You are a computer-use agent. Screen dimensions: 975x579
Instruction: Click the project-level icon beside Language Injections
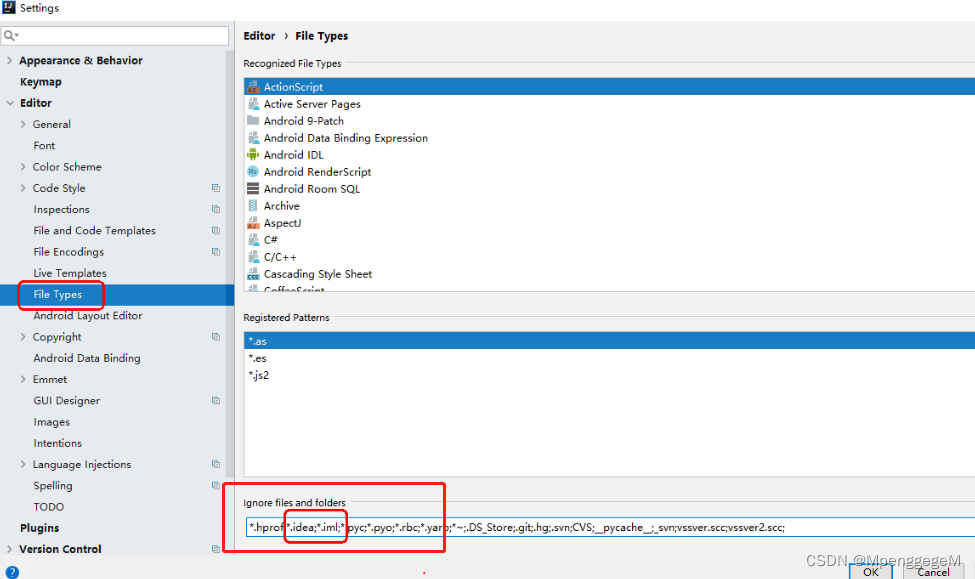tap(216, 464)
